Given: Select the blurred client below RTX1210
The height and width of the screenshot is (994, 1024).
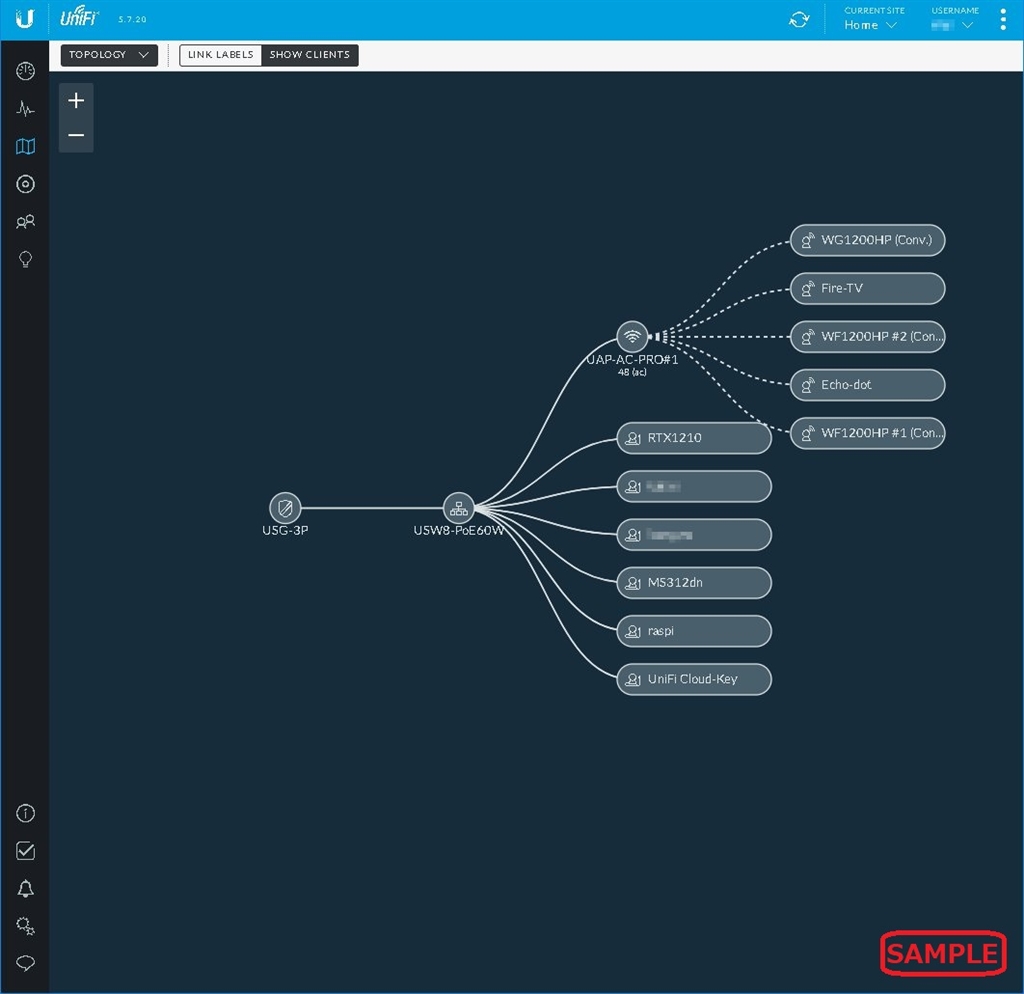Looking at the screenshot, I should (694, 487).
